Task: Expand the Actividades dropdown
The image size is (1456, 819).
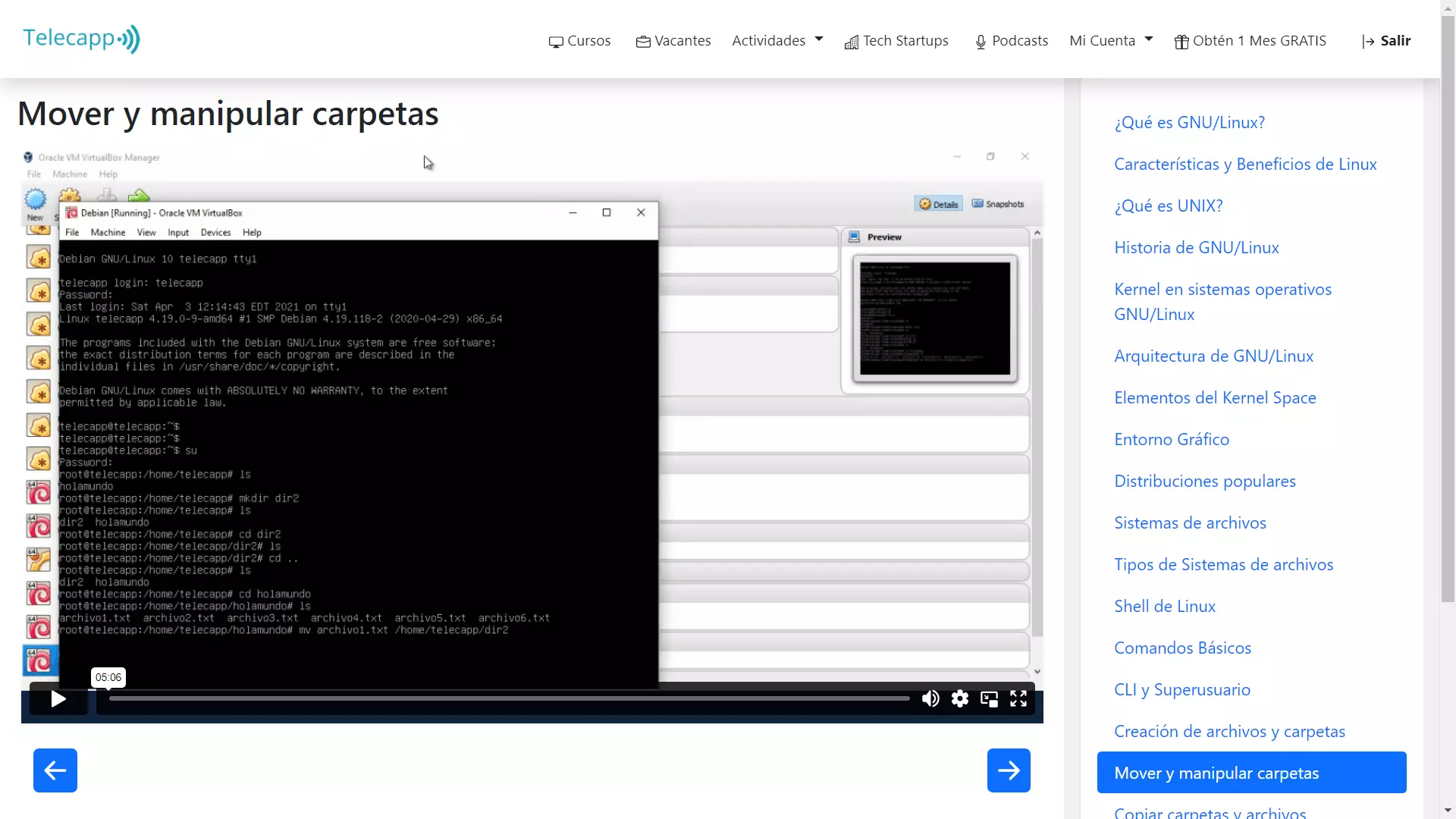Action: tap(777, 40)
